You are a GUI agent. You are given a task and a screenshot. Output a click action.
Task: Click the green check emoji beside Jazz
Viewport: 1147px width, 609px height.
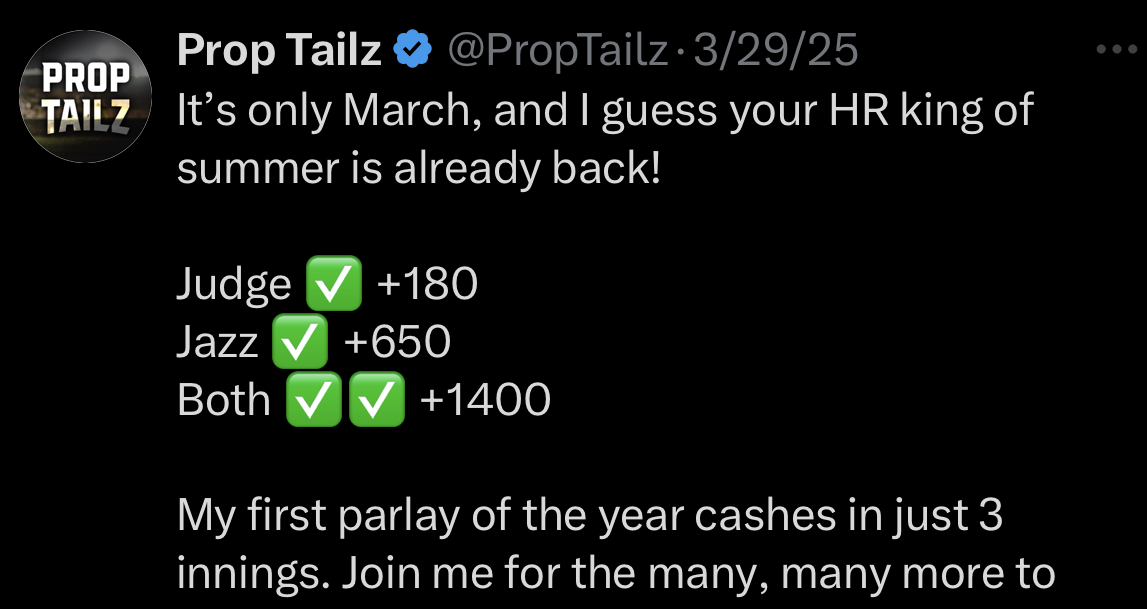pyautogui.click(x=300, y=341)
